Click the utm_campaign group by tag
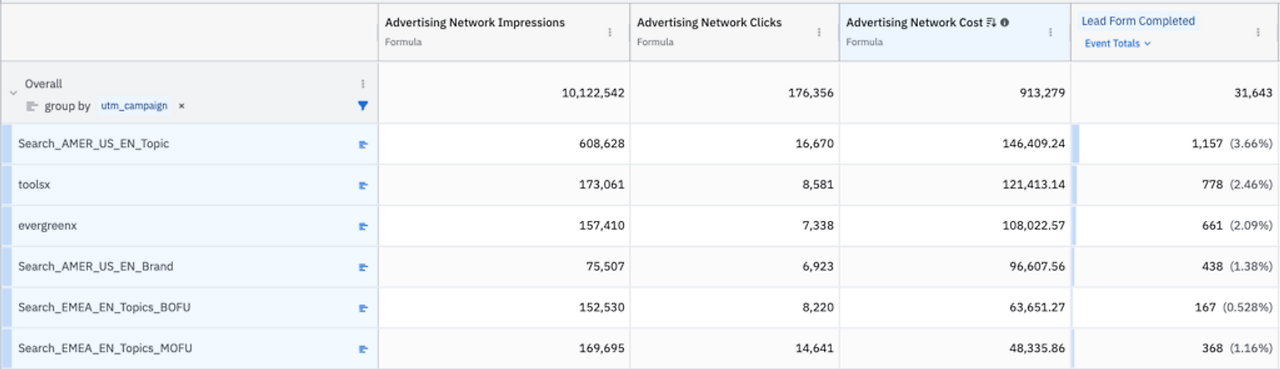This screenshot has height=369, width=1280. [134, 106]
